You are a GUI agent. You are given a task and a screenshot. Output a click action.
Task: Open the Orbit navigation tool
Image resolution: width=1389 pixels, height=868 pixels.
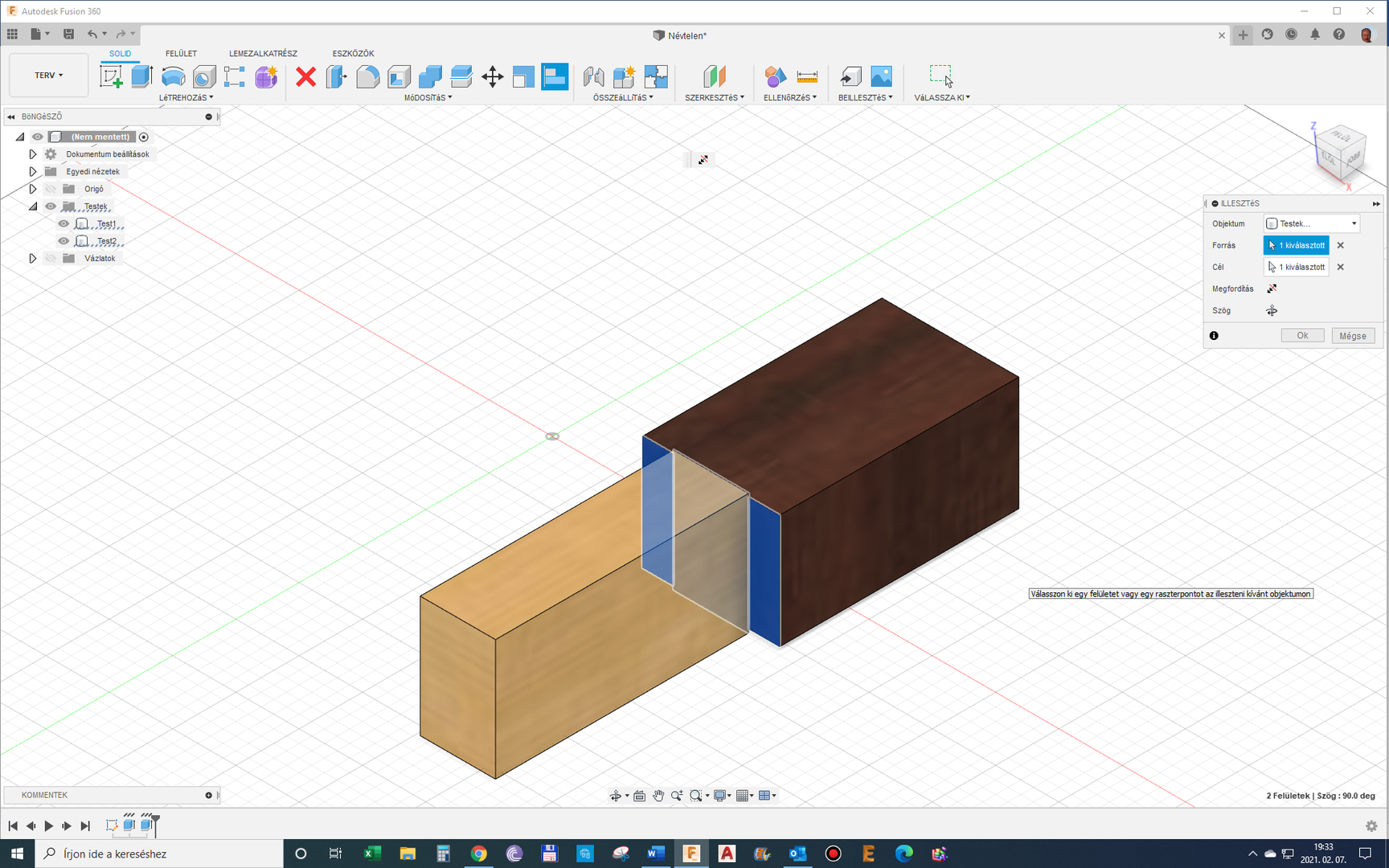(x=616, y=796)
